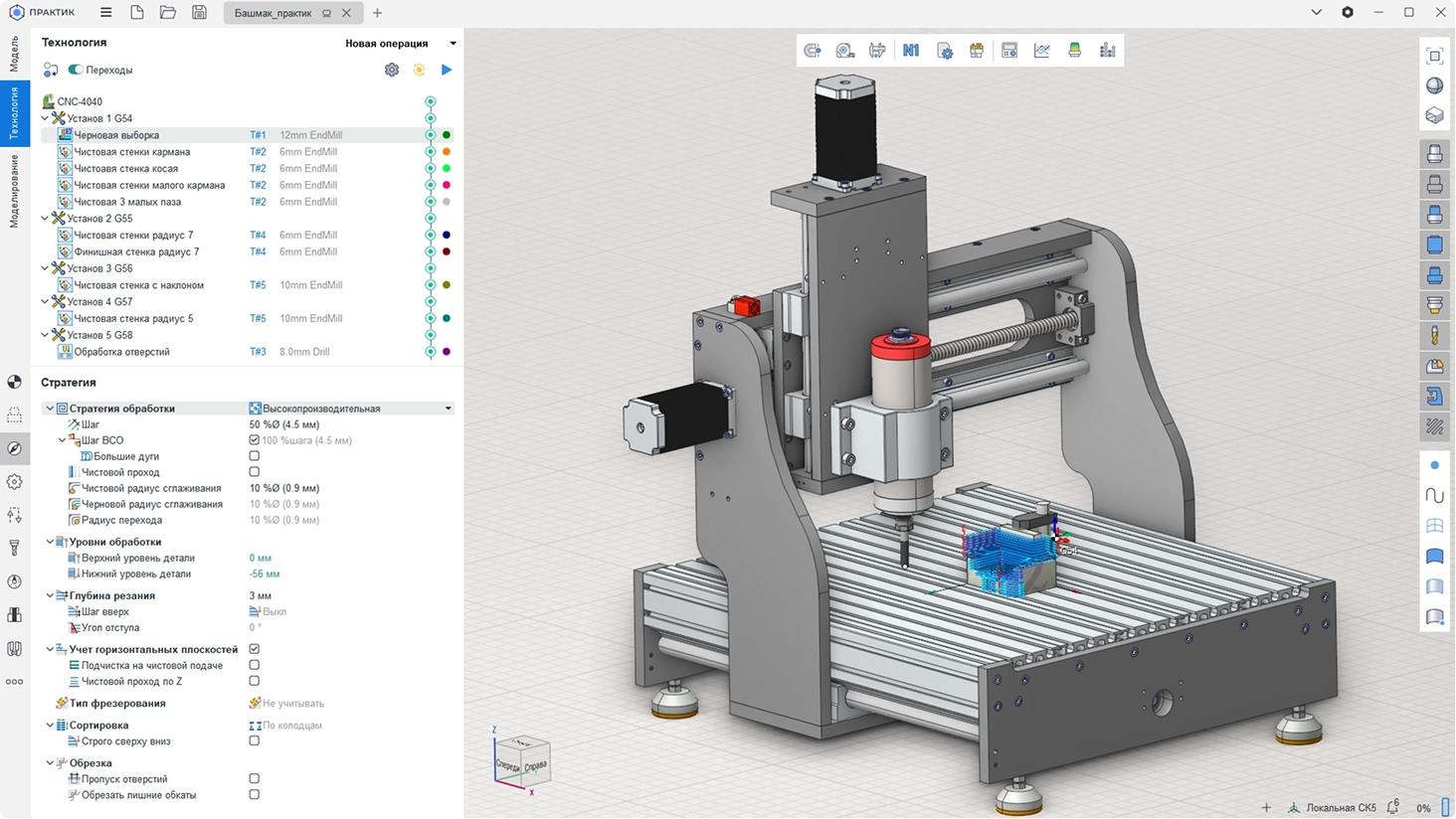
Task: Click the fit-to-screen frame icon at top right
Action: coord(1434,56)
